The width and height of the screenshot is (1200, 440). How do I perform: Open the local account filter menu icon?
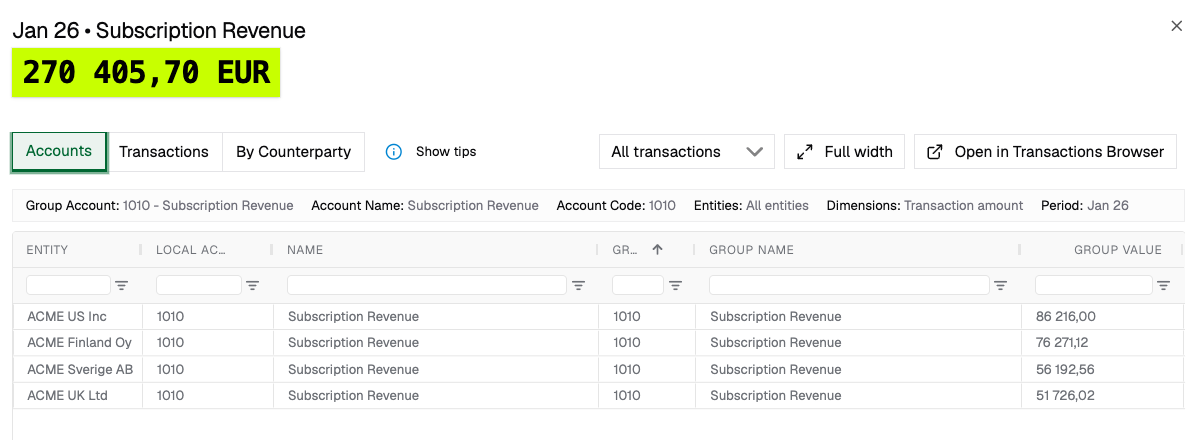(x=253, y=285)
